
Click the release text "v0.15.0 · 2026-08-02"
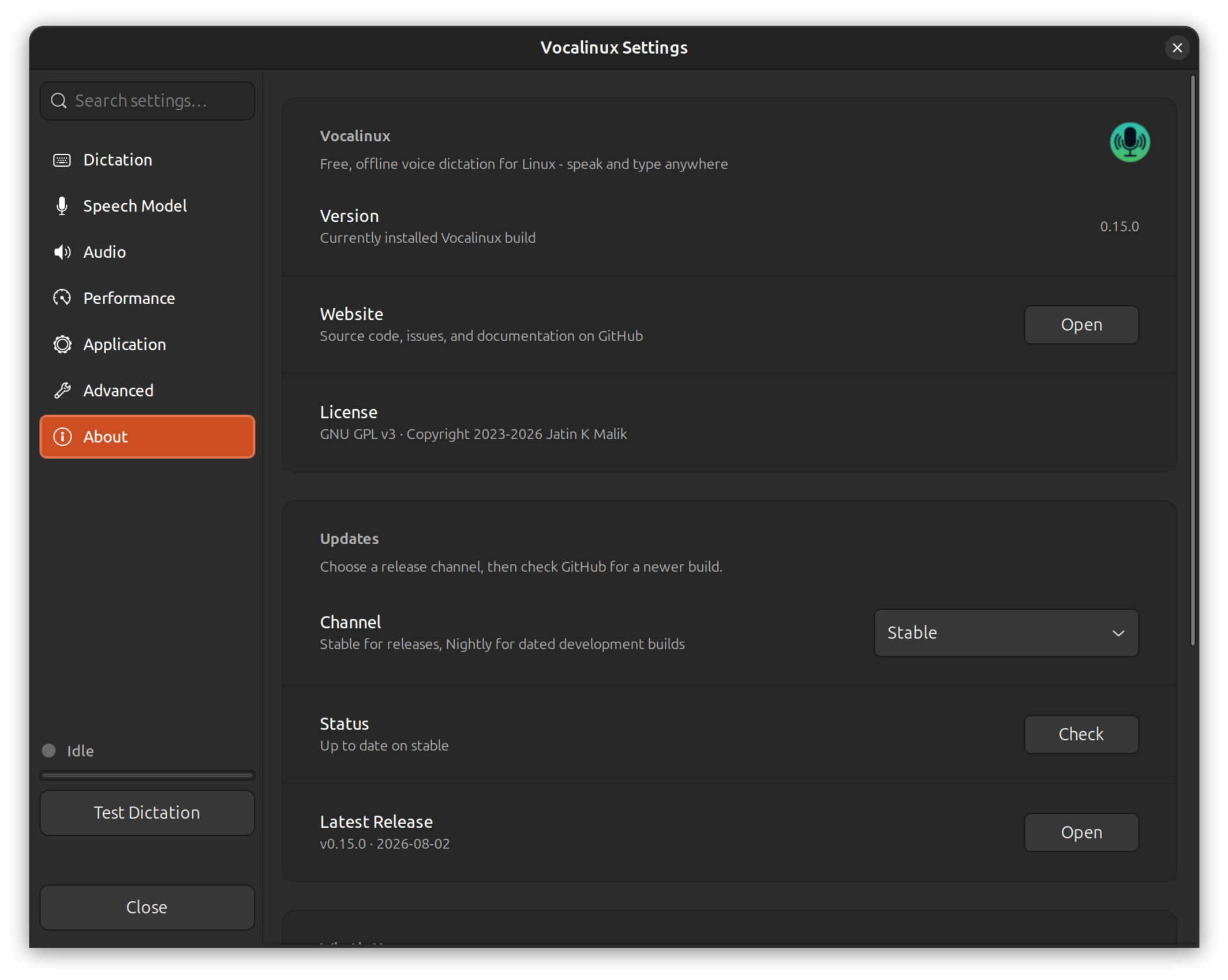(385, 844)
